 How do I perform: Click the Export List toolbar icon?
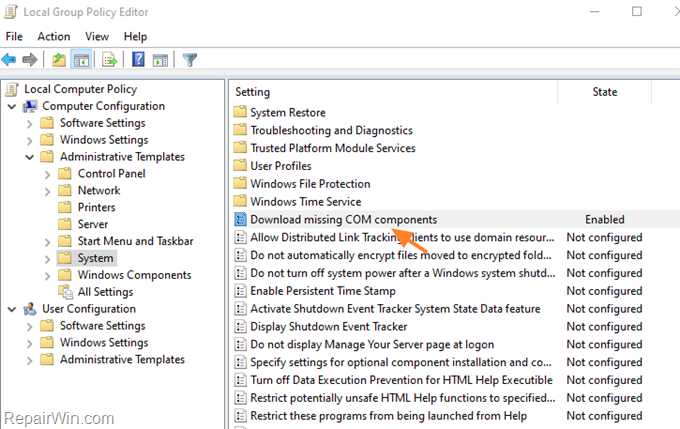[x=109, y=59]
